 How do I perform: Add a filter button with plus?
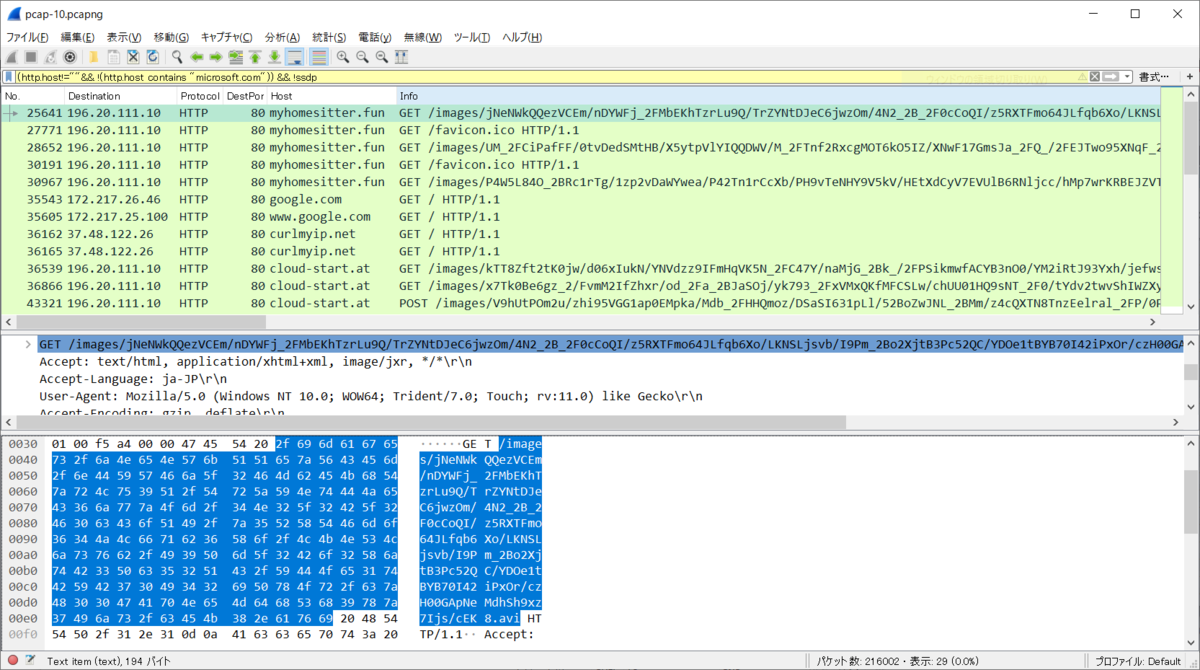click(1189, 76)
